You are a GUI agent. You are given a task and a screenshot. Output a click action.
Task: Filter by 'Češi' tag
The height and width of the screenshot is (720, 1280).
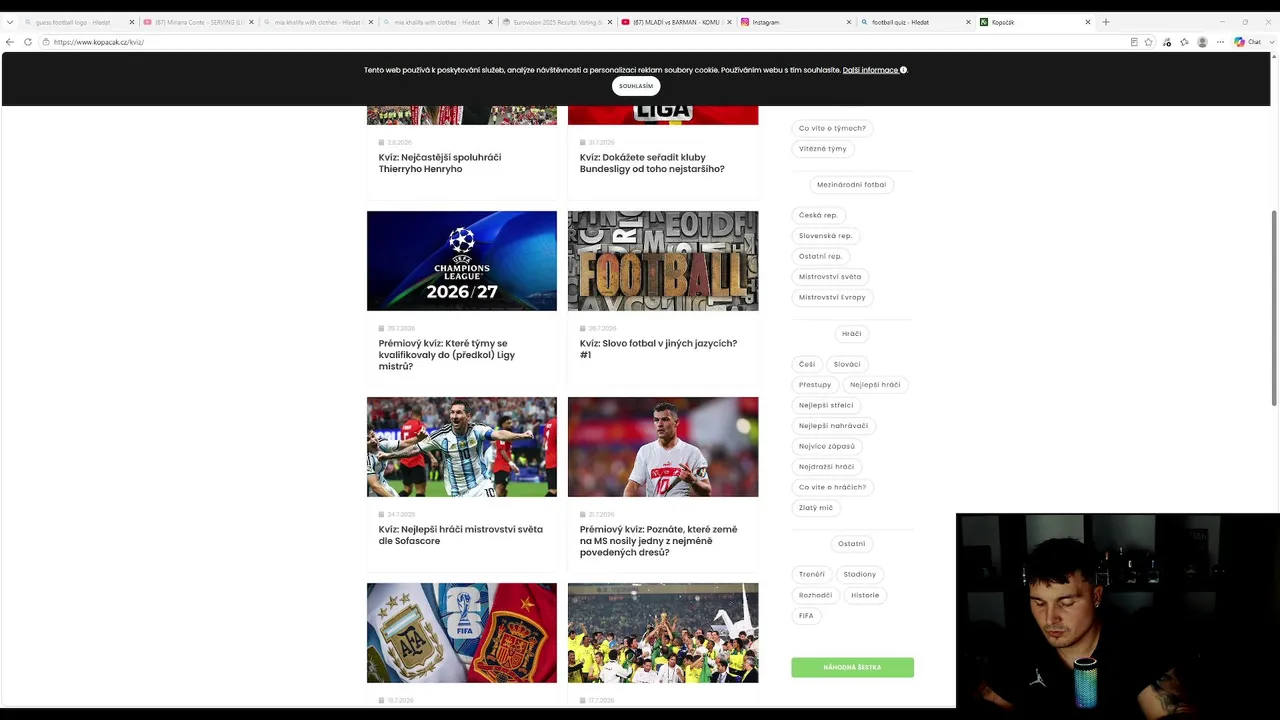[x=807, y=364]
